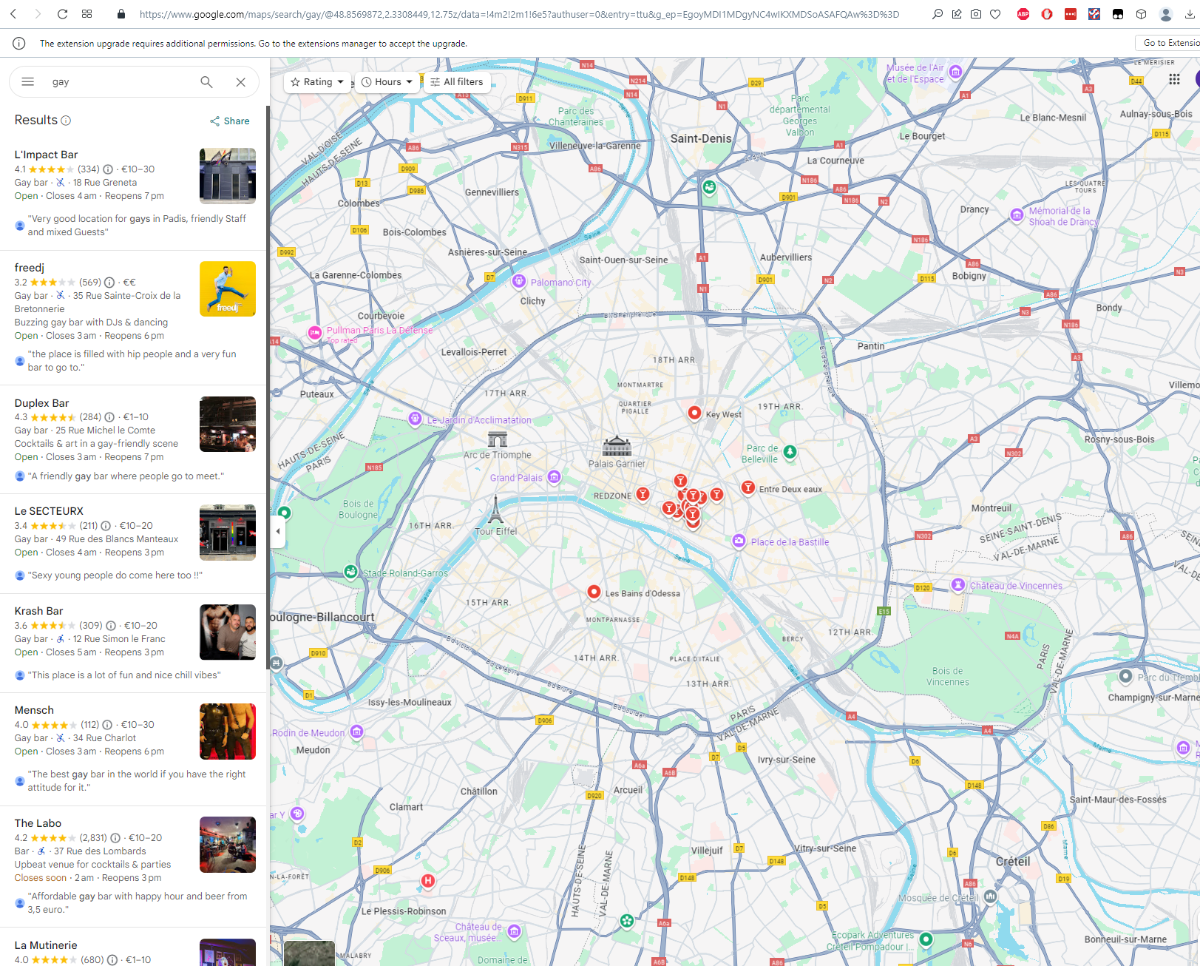1200x966 pixels.
Task: Click the magnifier search icon
Action: [x=206, y=82]
